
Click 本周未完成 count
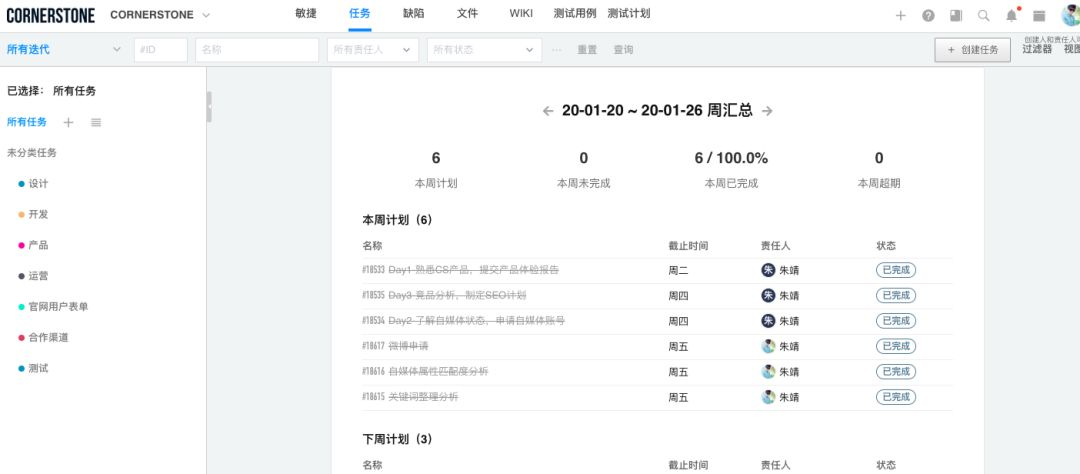(583, 158)
